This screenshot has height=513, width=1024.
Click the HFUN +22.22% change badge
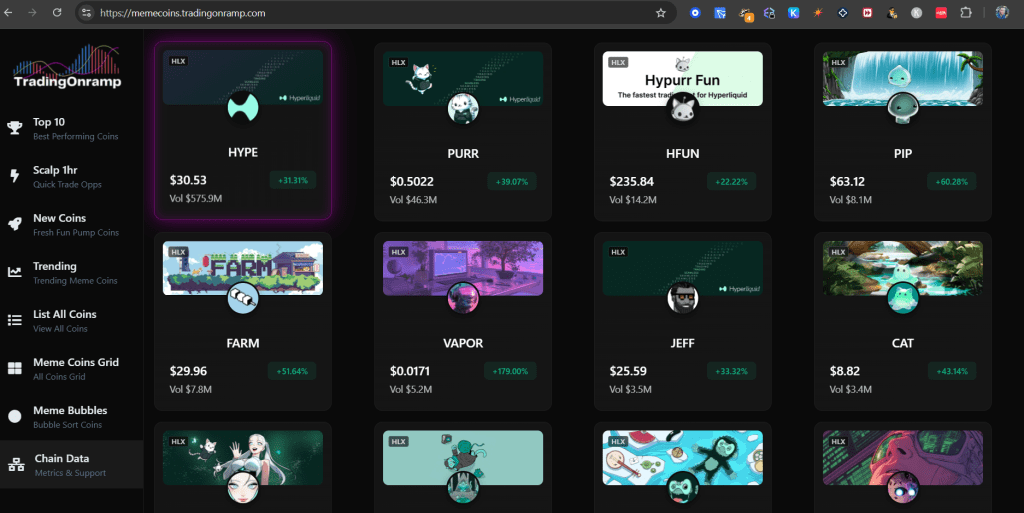click(x=731, y=181)
